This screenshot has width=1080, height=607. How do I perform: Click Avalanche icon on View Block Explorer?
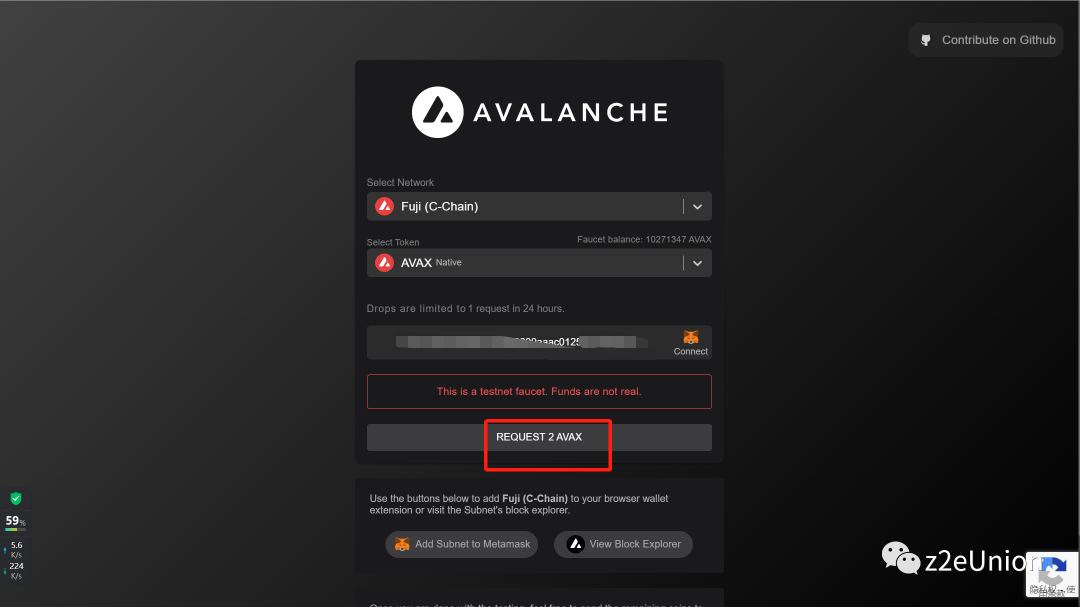tap(575, 544)
